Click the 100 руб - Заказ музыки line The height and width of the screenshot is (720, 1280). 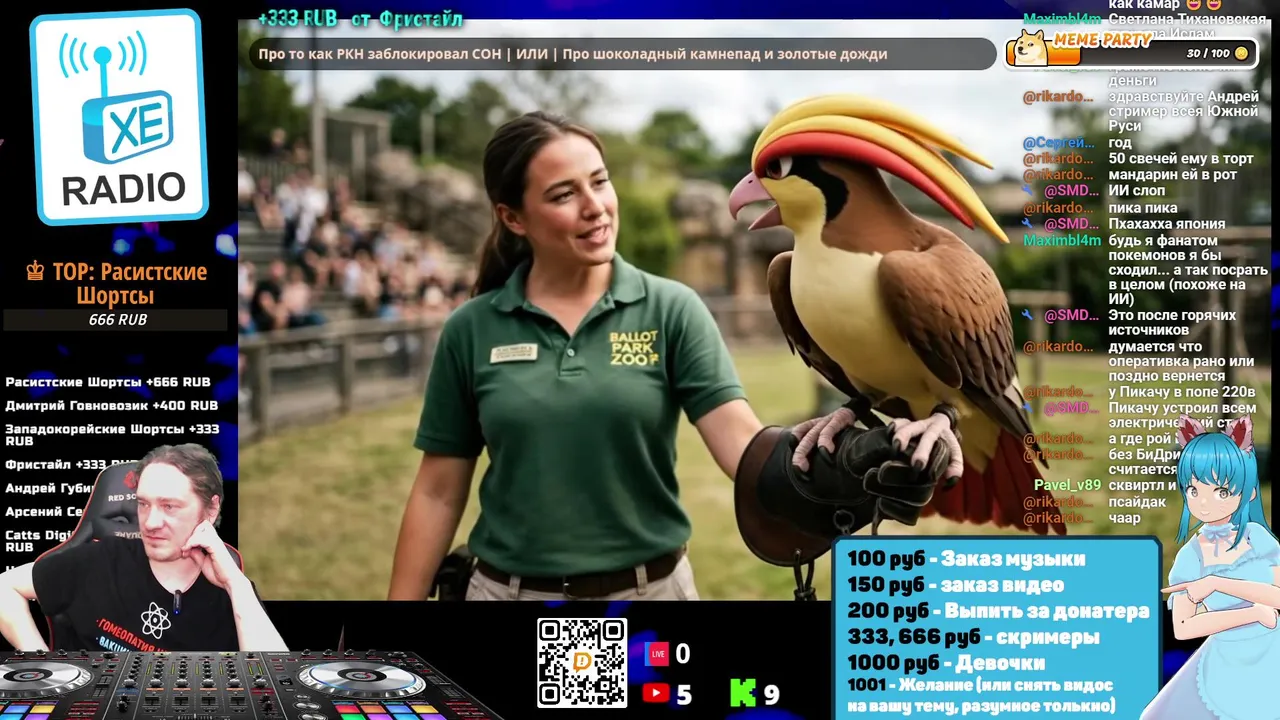[966, 559]
